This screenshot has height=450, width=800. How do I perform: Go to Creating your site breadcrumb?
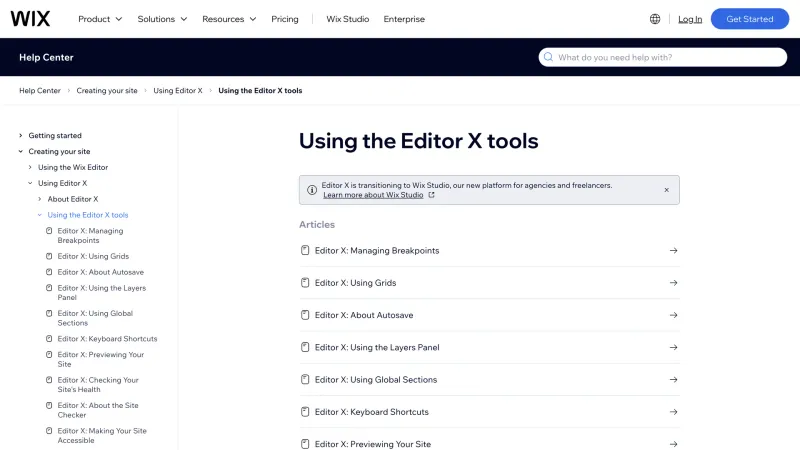[107, 90]
